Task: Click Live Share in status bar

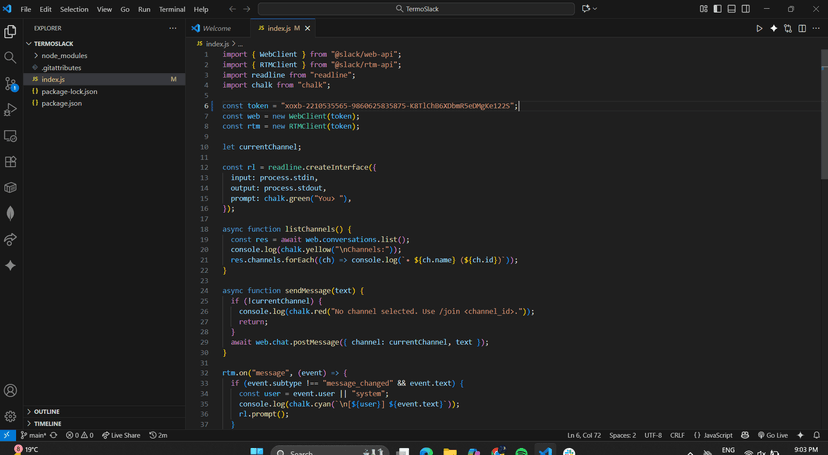Action: pos(121,435)
